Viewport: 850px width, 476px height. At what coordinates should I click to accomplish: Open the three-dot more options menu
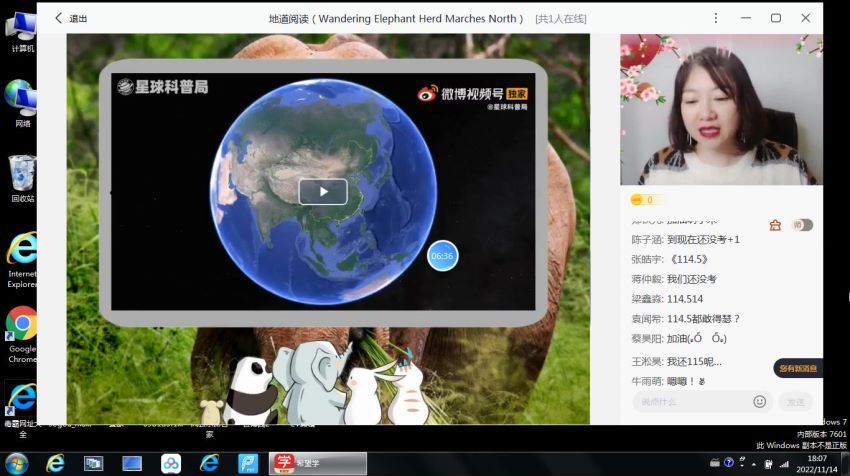click(716, 18)
